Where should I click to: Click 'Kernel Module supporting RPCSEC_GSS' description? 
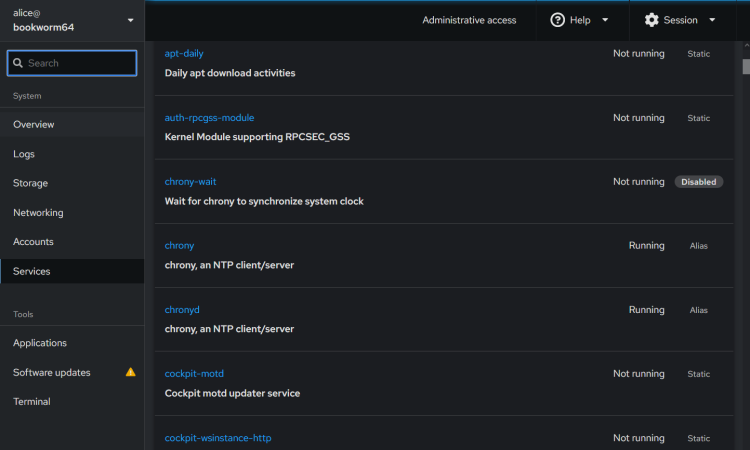point(257,137)
